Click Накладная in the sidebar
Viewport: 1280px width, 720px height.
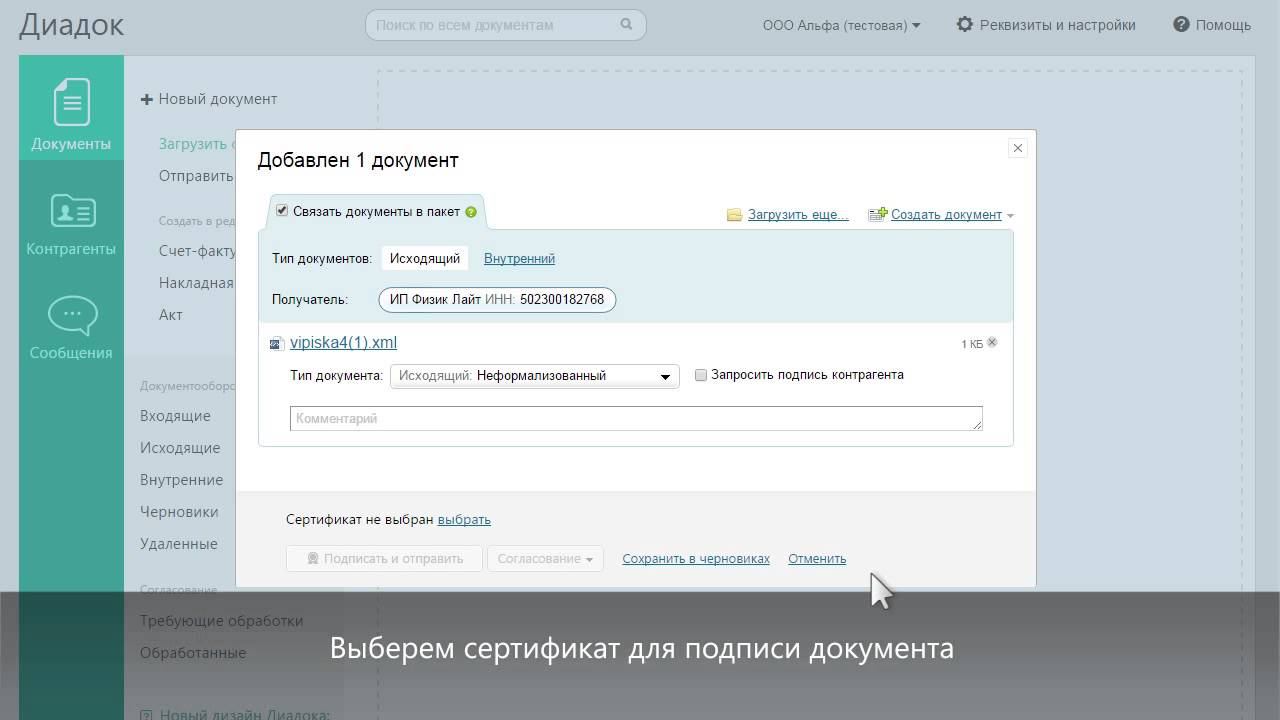(196, 283)
